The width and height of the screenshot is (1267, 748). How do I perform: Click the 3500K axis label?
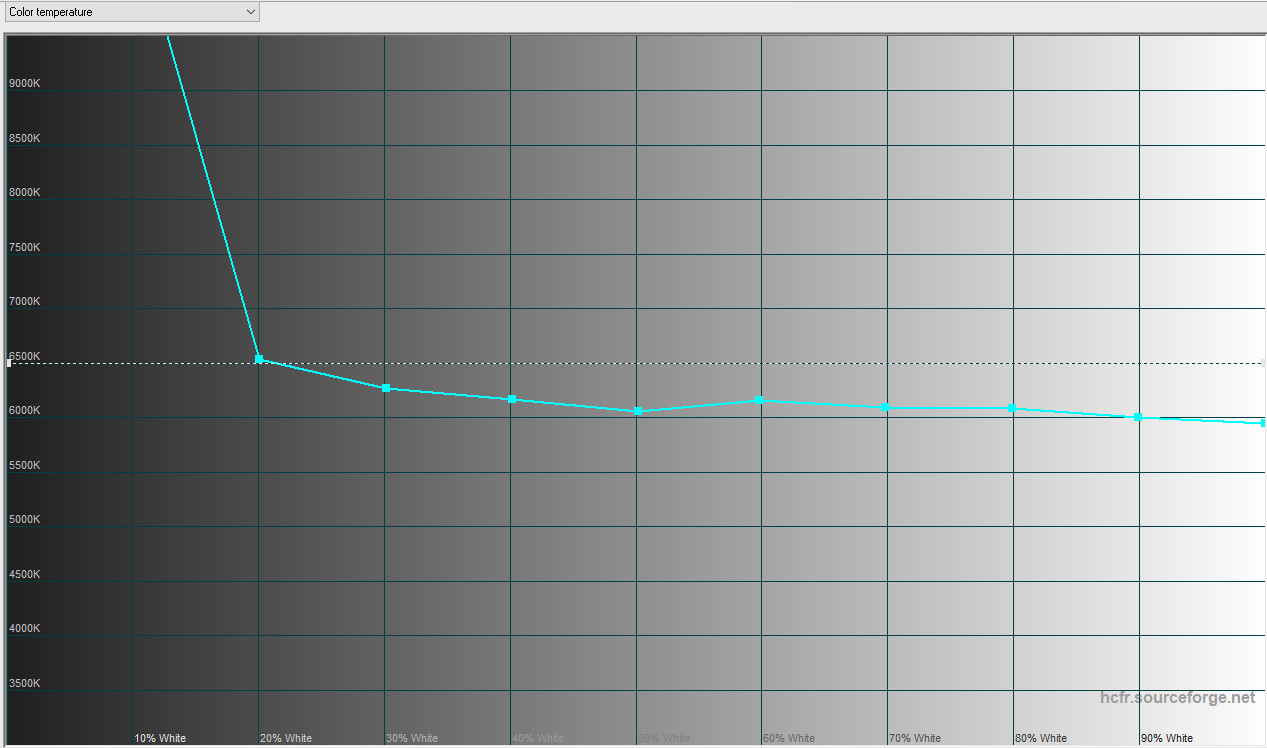(x=24, y=684)
